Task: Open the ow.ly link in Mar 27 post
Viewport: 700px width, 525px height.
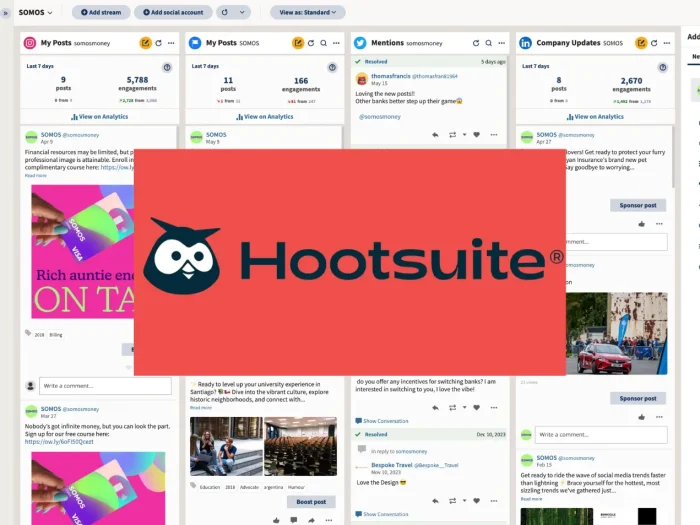Action: [x=59, y=442]
